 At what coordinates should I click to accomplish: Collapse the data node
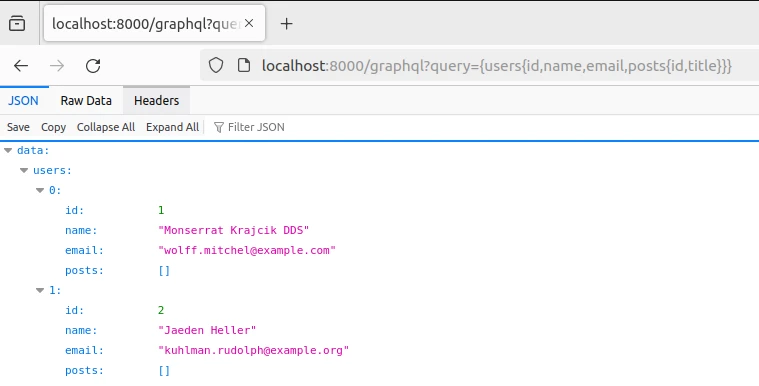click(8, 151)
